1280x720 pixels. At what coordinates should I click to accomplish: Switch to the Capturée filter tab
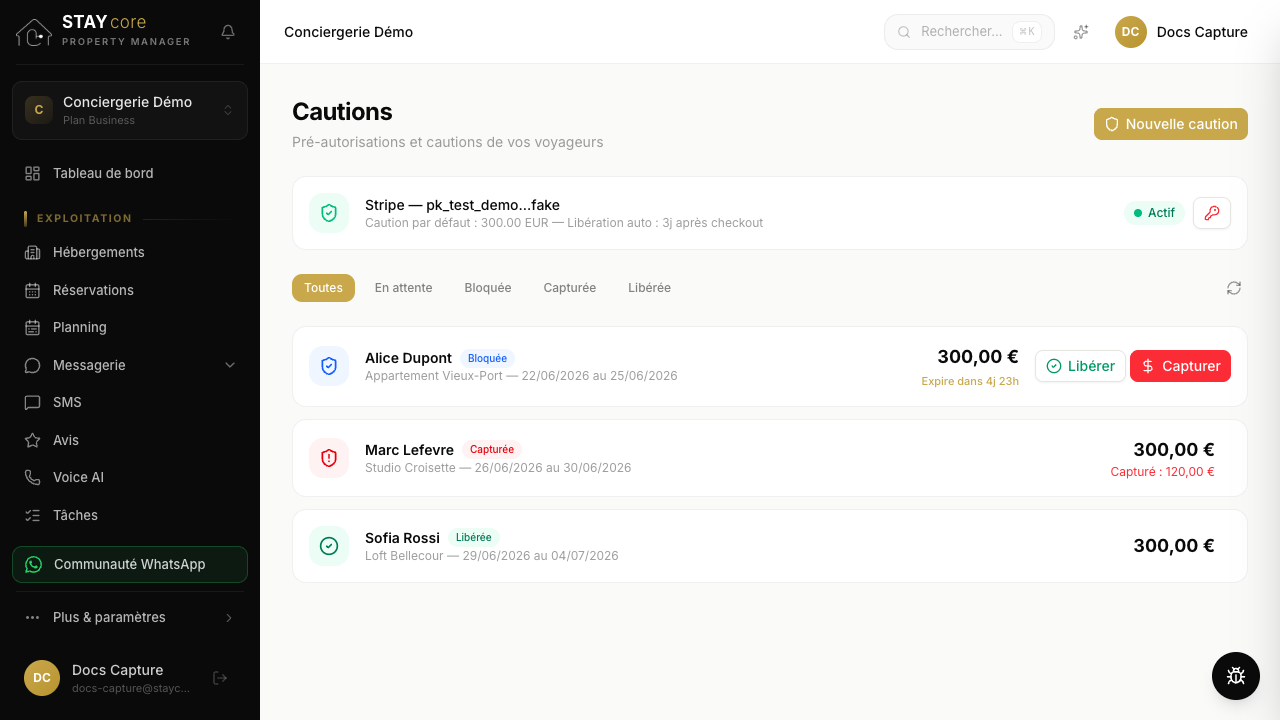pos(570,288)
